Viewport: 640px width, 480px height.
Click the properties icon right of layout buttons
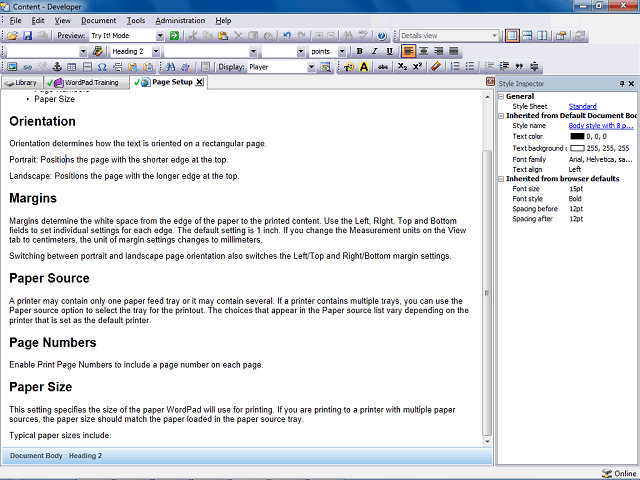(561, 36)
